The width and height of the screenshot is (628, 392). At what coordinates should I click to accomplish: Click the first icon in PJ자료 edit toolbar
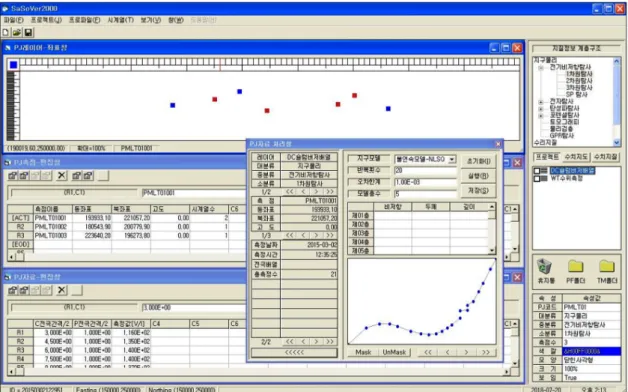pos(13,290)
